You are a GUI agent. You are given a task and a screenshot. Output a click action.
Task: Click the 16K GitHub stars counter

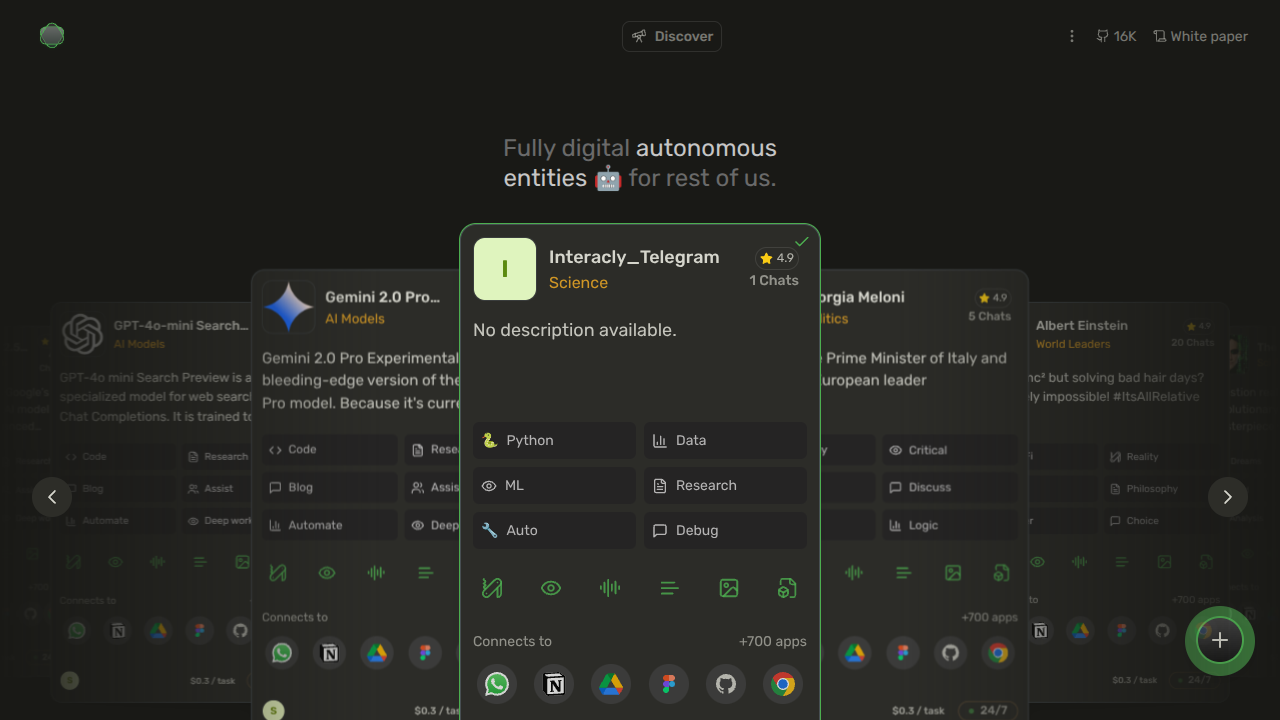pos(1116,35)
